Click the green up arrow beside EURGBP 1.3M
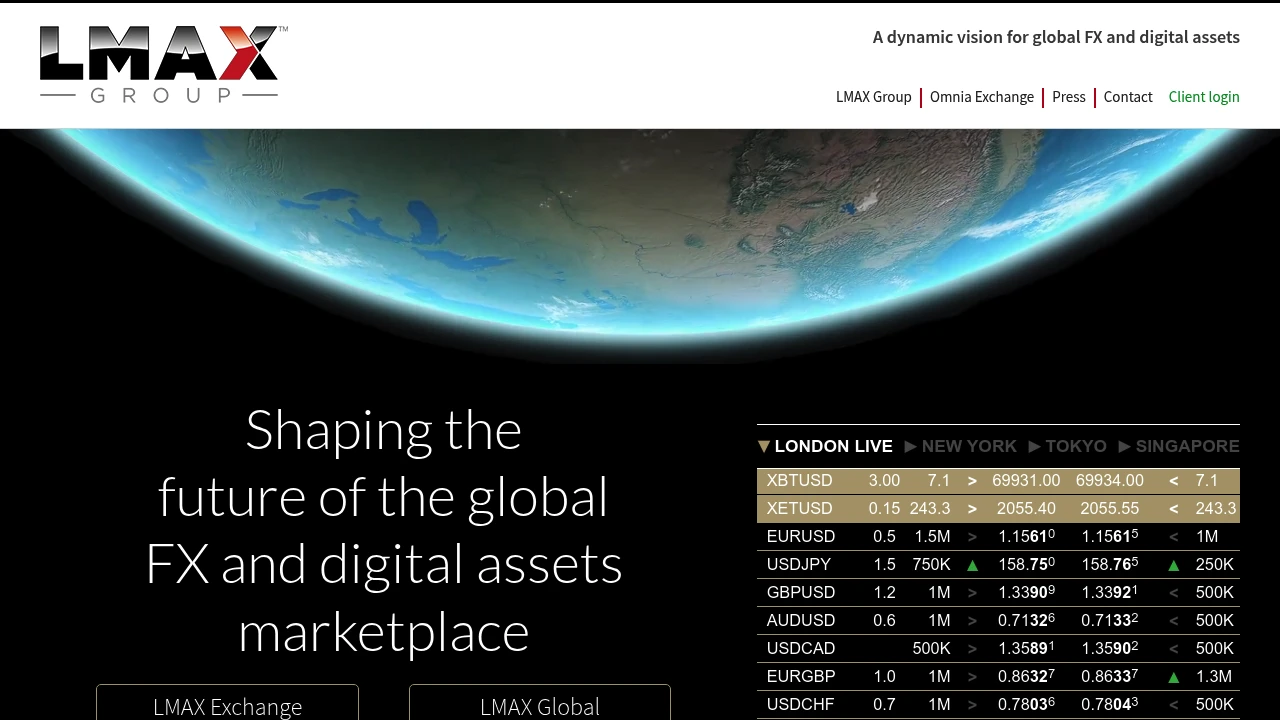Image resolution: width=1280 pixels, height=720 pixels. point(1174,678)
